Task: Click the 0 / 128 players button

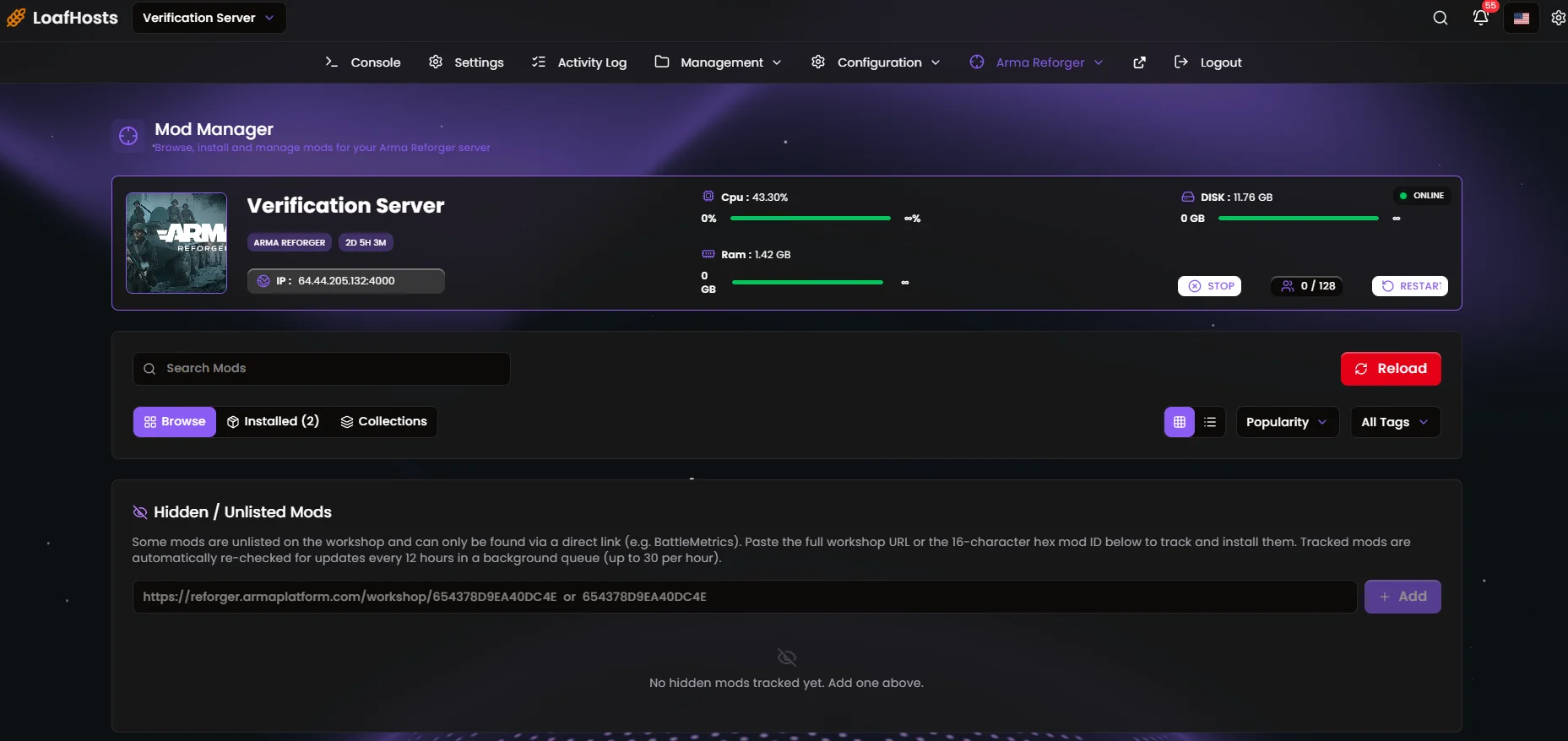Action: point(1307,286)
